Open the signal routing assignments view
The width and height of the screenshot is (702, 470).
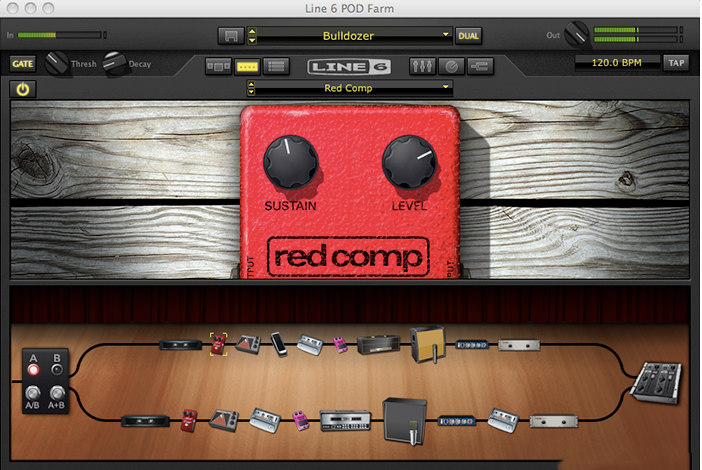click(480, 66)
